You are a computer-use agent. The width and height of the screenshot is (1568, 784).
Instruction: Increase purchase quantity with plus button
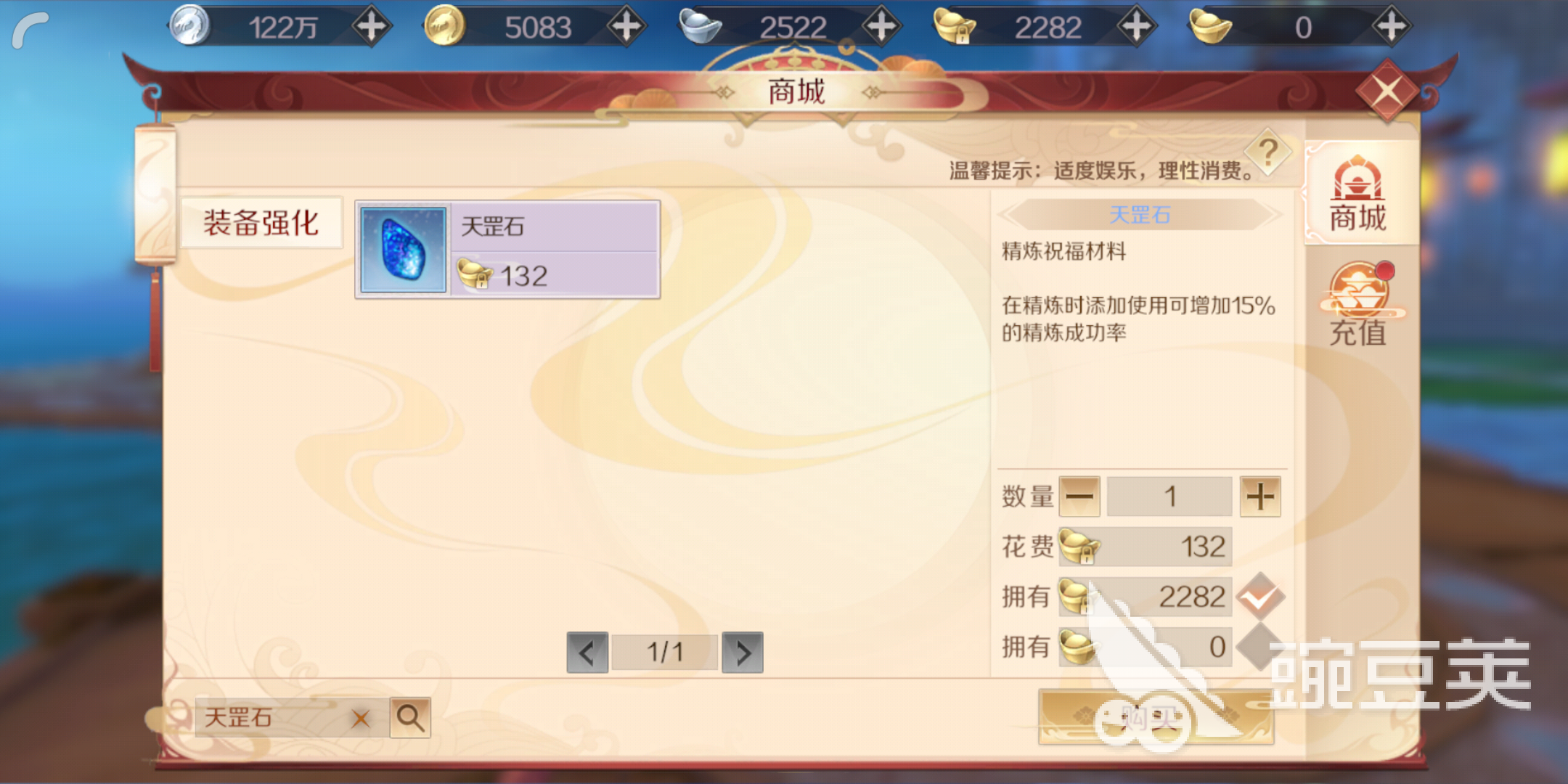(1260, 497)
